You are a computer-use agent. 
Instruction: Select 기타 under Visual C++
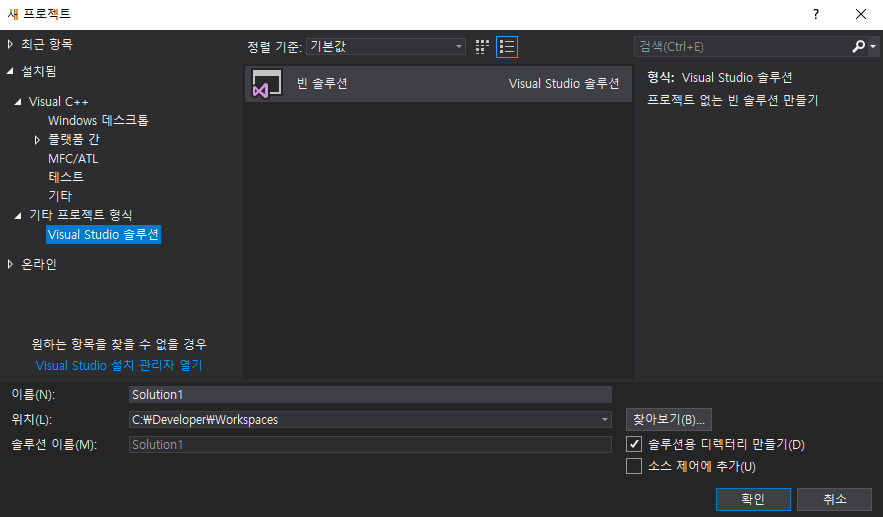coord(60,196)
